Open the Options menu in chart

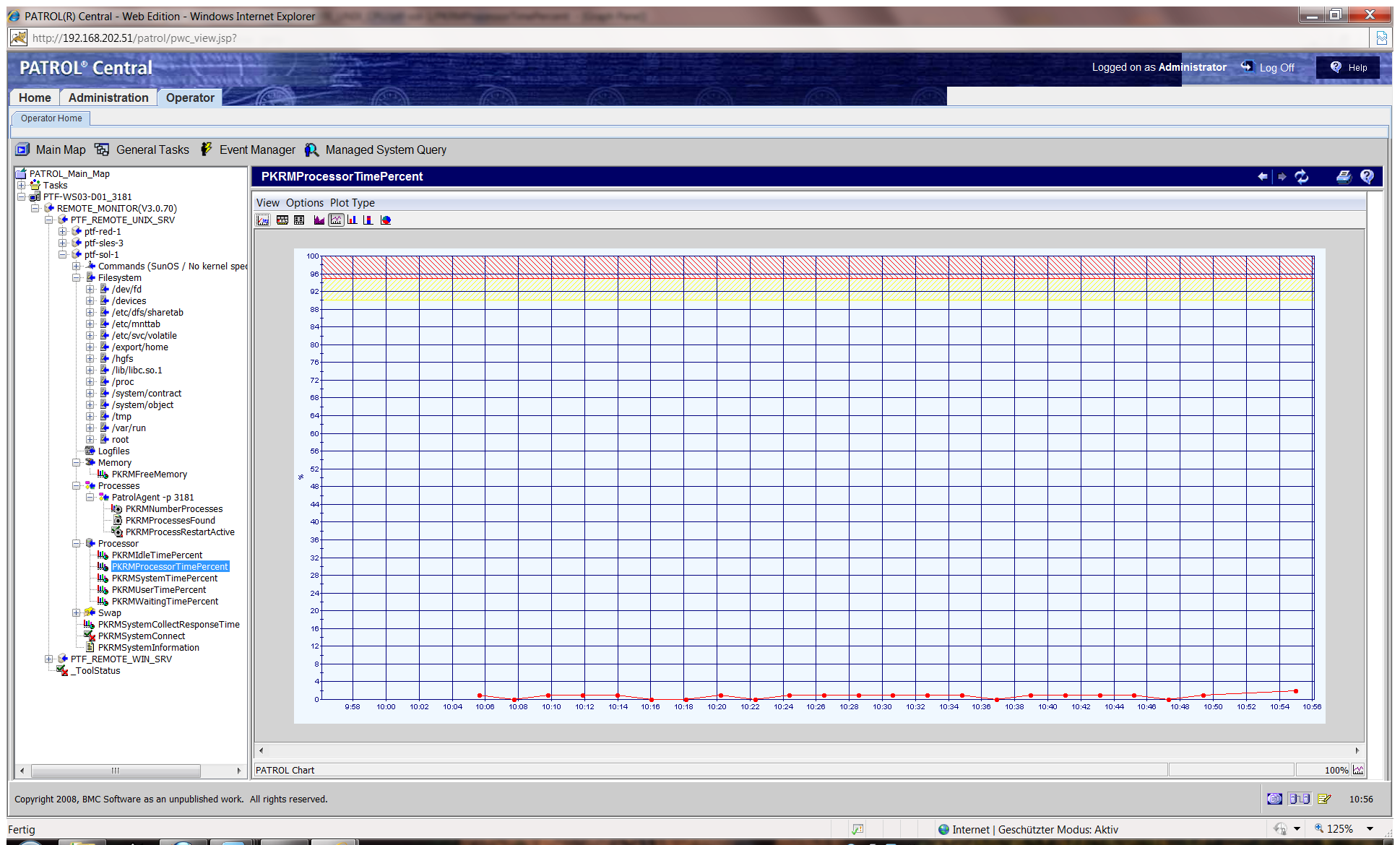[305, 203]
